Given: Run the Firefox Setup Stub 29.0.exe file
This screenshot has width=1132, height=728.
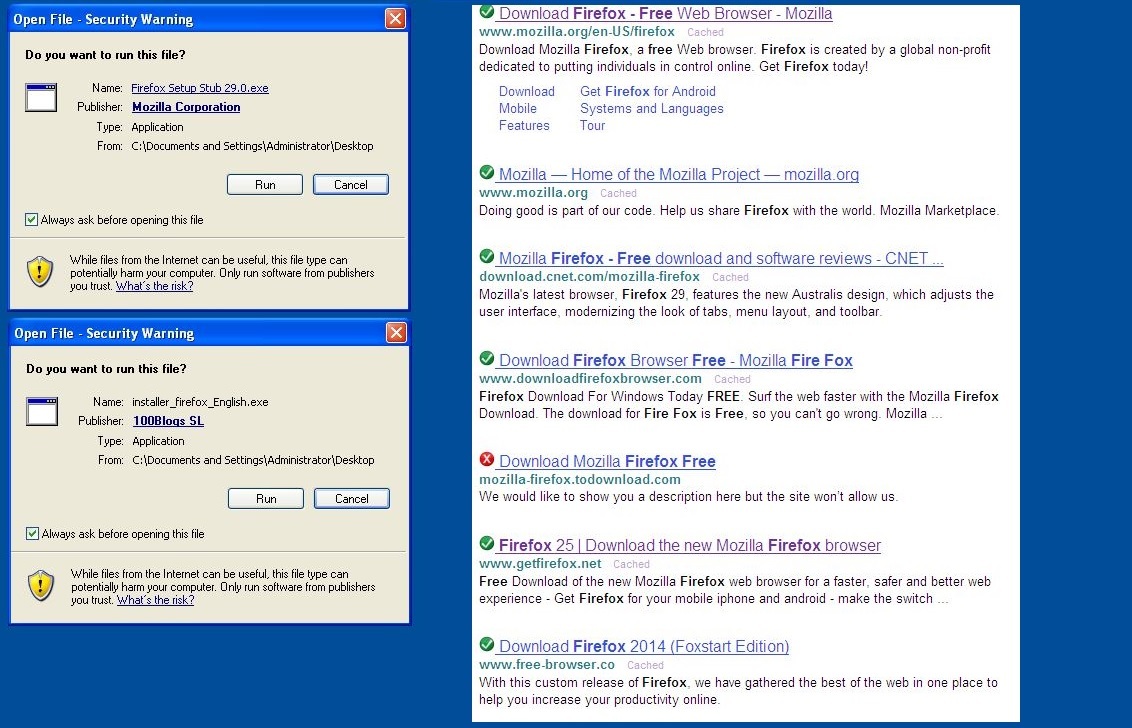Looking at the screenshot, I should pyautogui.click(x=265, y=185).
